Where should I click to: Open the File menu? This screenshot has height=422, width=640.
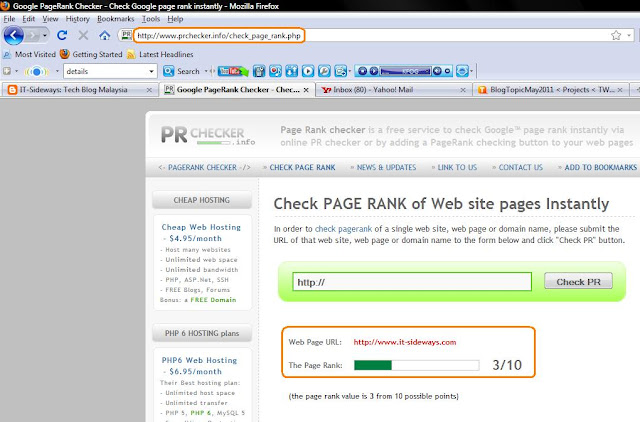[9, 19]
